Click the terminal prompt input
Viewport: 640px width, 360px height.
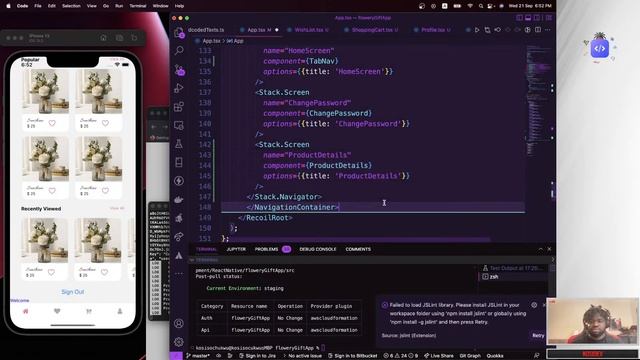(x=322, y=348)
